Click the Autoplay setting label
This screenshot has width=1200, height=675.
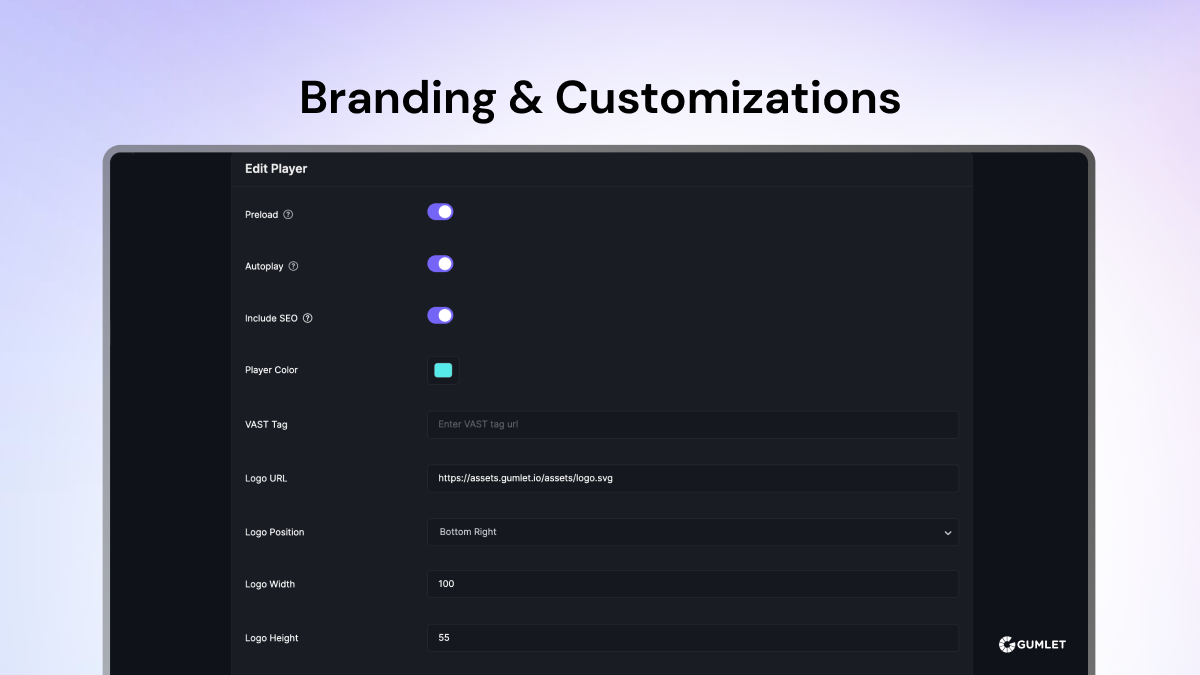click(264, 267)
